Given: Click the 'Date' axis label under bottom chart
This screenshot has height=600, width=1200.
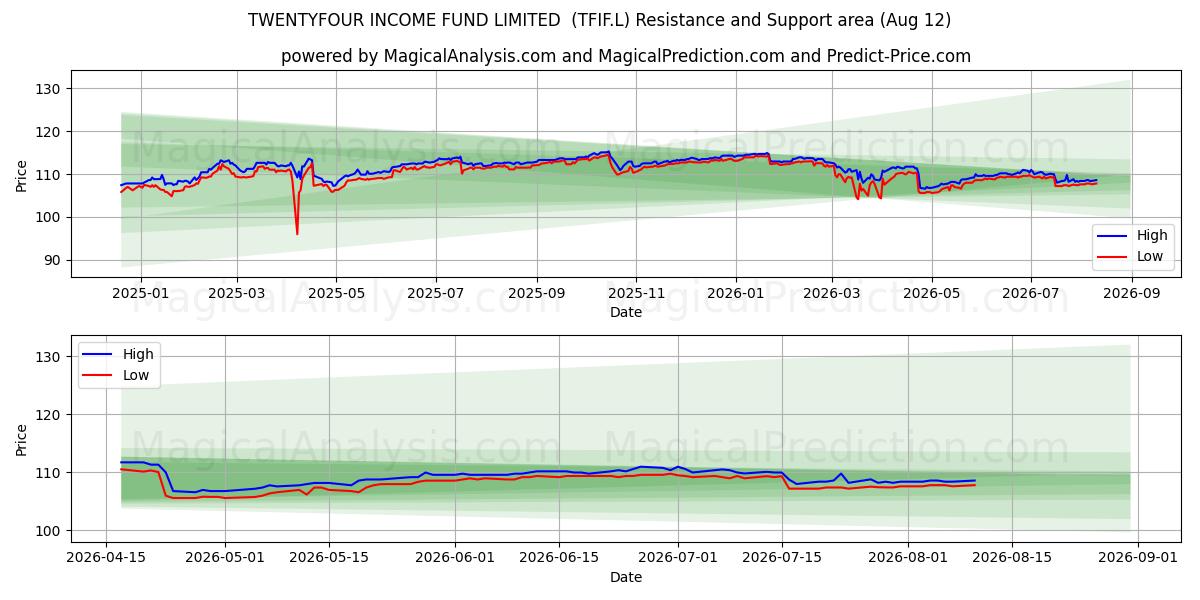Looking at the screenshot, I should tap(626, 577).
